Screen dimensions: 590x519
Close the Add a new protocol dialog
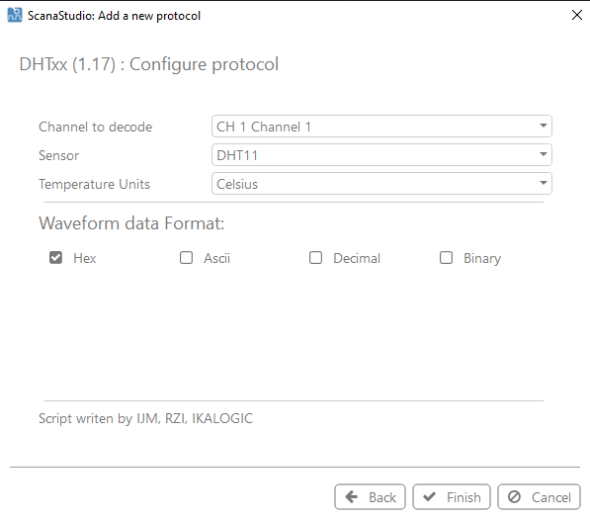[577, 15]
